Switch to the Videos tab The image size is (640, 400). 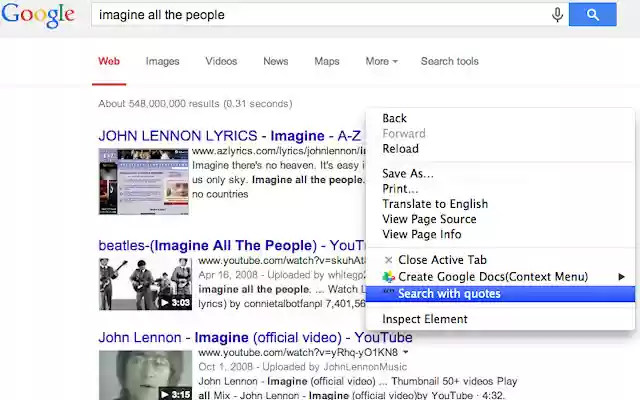(x=221, y=61)
